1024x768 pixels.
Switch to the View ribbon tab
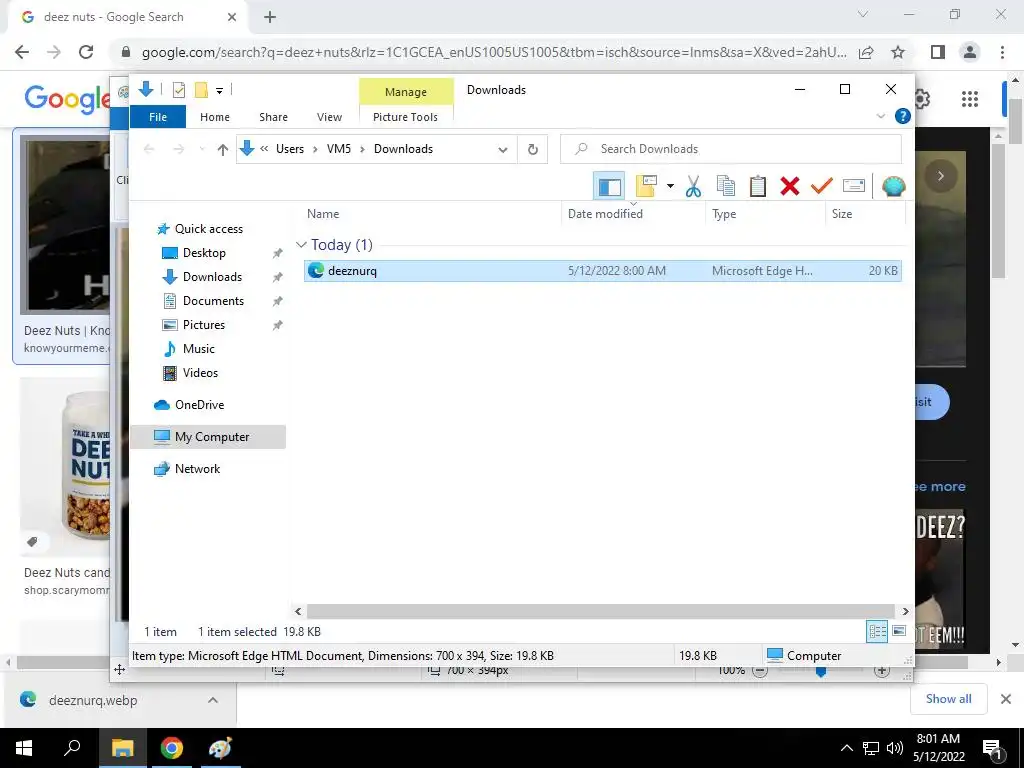(329, 117)
